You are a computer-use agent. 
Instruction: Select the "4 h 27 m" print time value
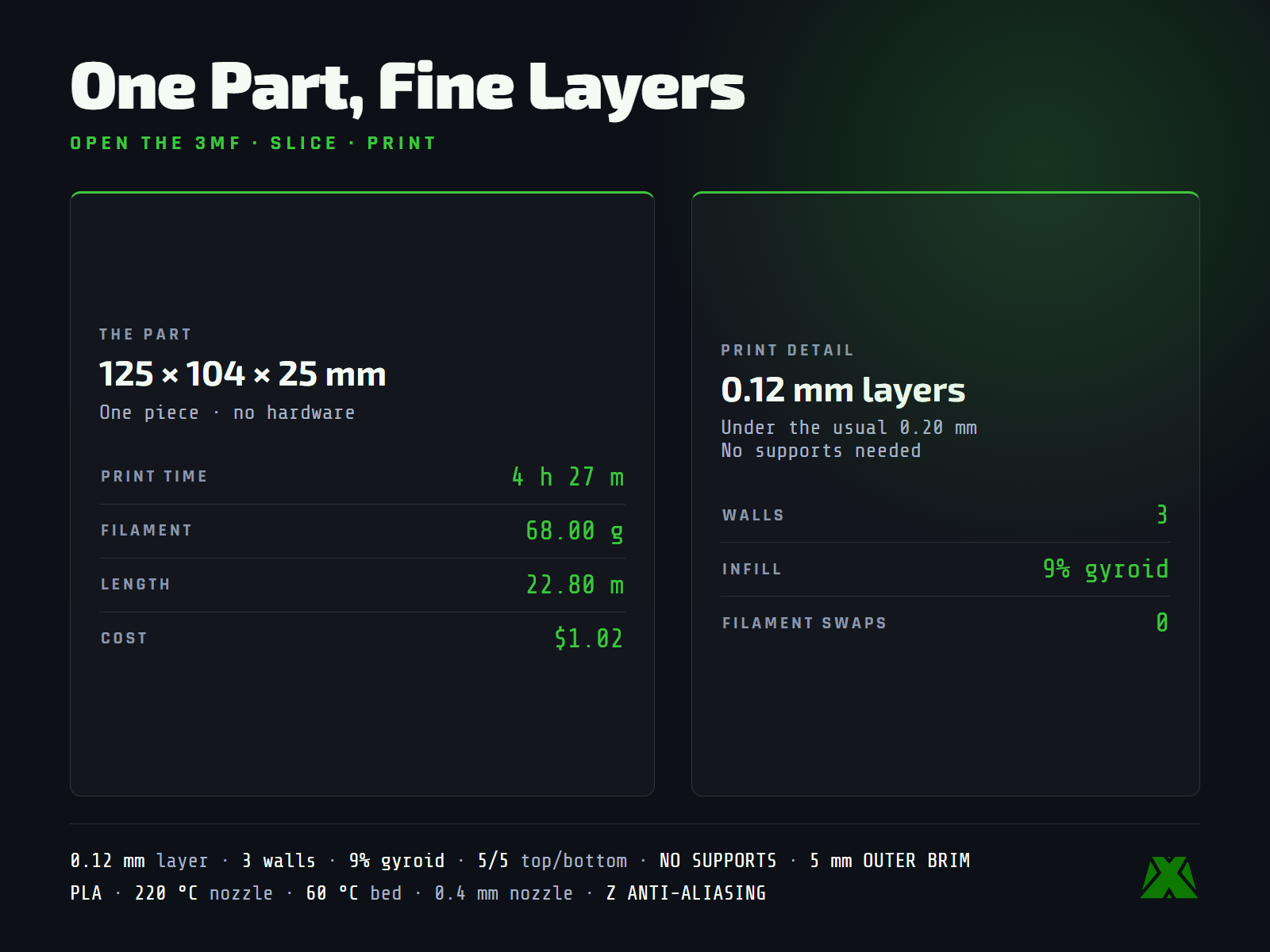pos(568,477)
